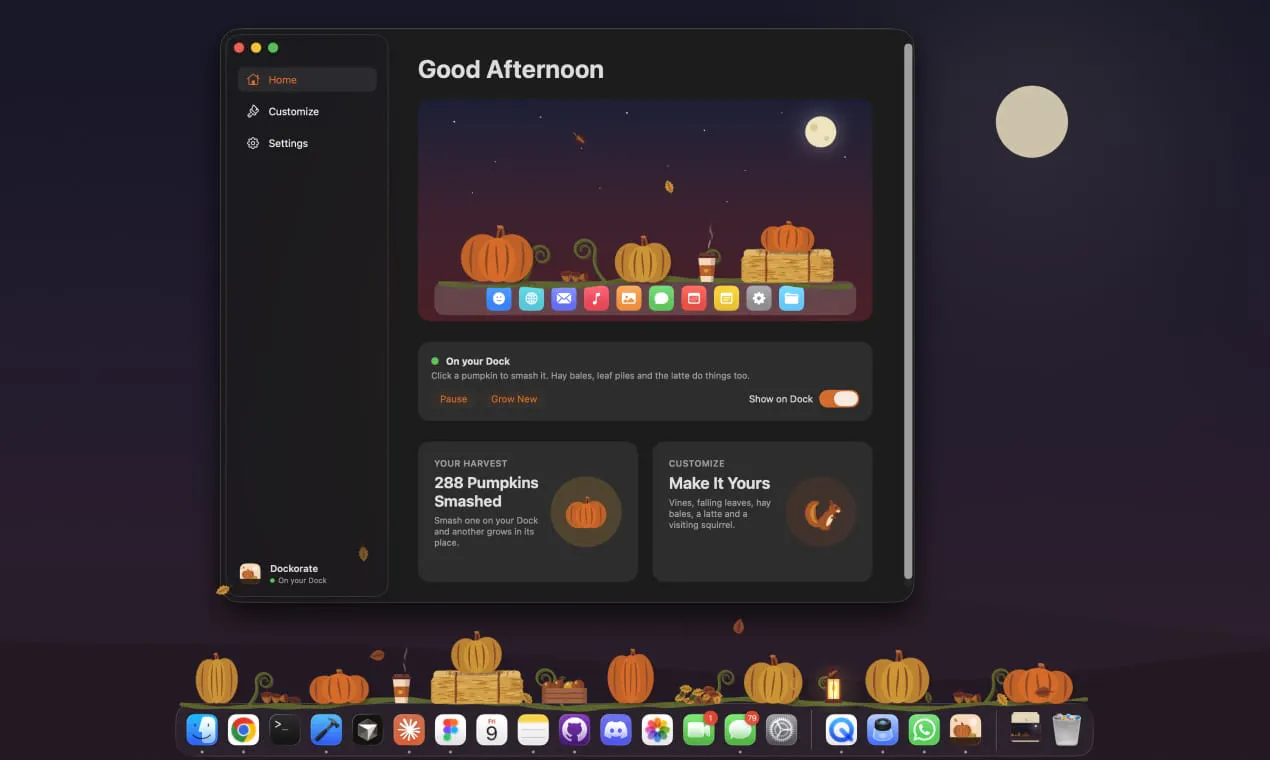Viewport: 1270px width, 760px height.
Task: Click the mail envelope icon in the preview dock
Action: (x=564, y=298)
